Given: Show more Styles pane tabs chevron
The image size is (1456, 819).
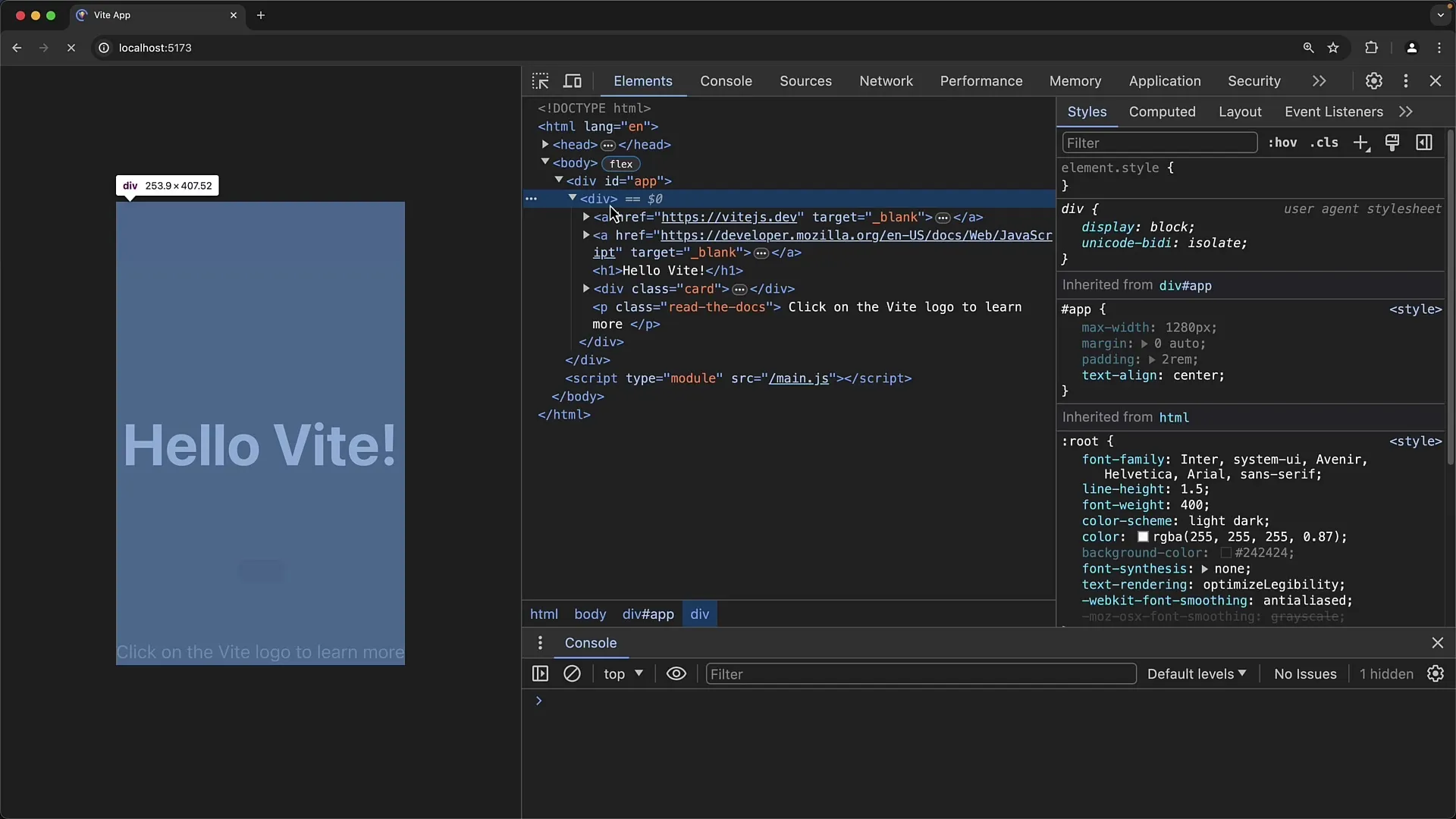Looking at the screenshot, I should (1406, 111).
